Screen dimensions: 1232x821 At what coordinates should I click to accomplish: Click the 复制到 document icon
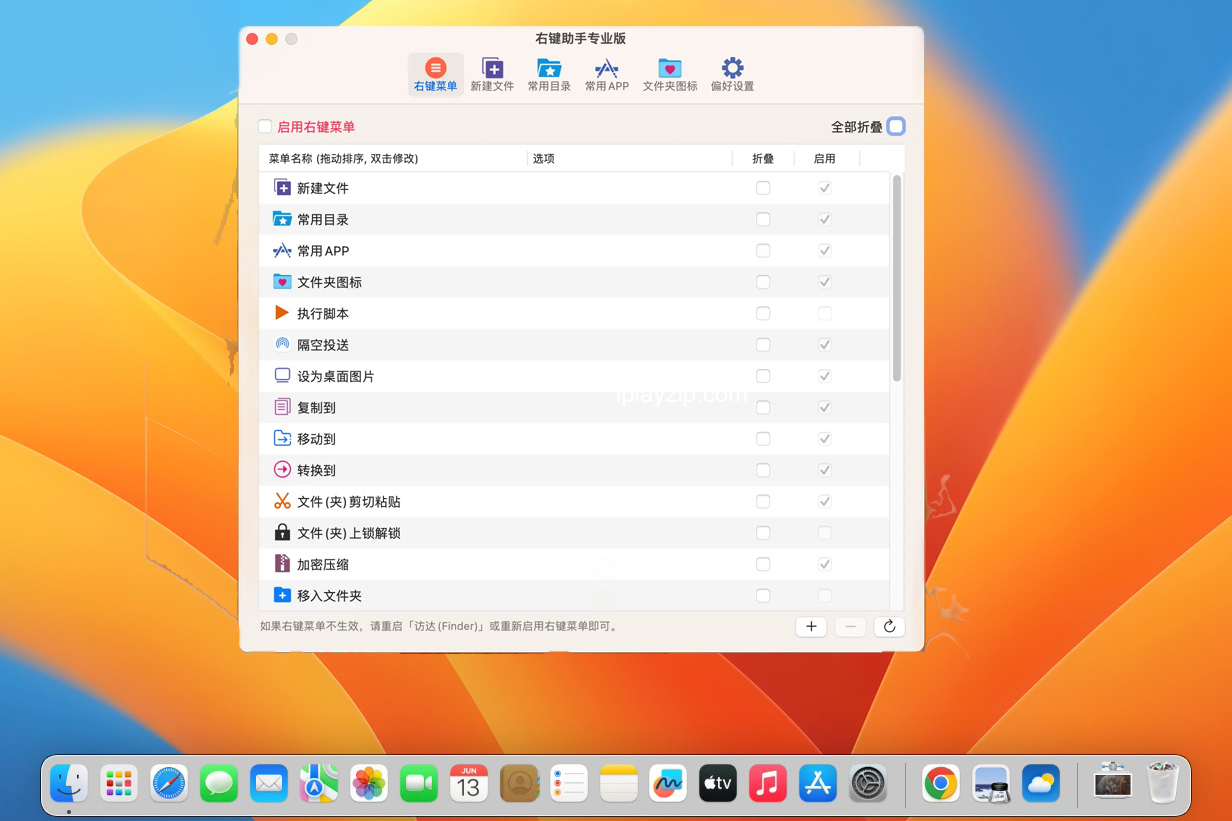(282, 407)
